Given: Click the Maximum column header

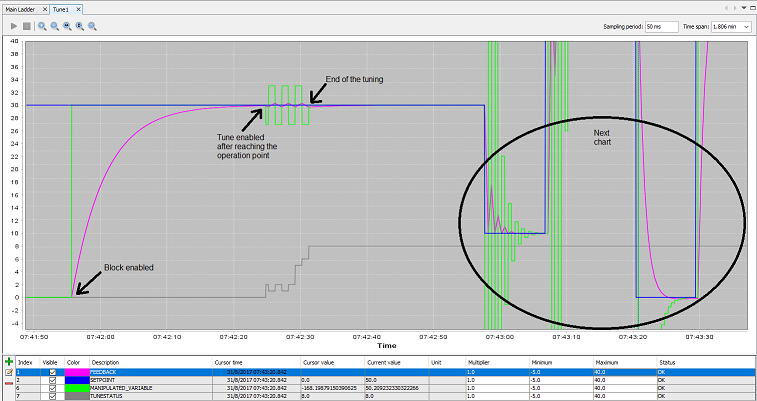Looking at the screenshot, I should click(625, 362).
